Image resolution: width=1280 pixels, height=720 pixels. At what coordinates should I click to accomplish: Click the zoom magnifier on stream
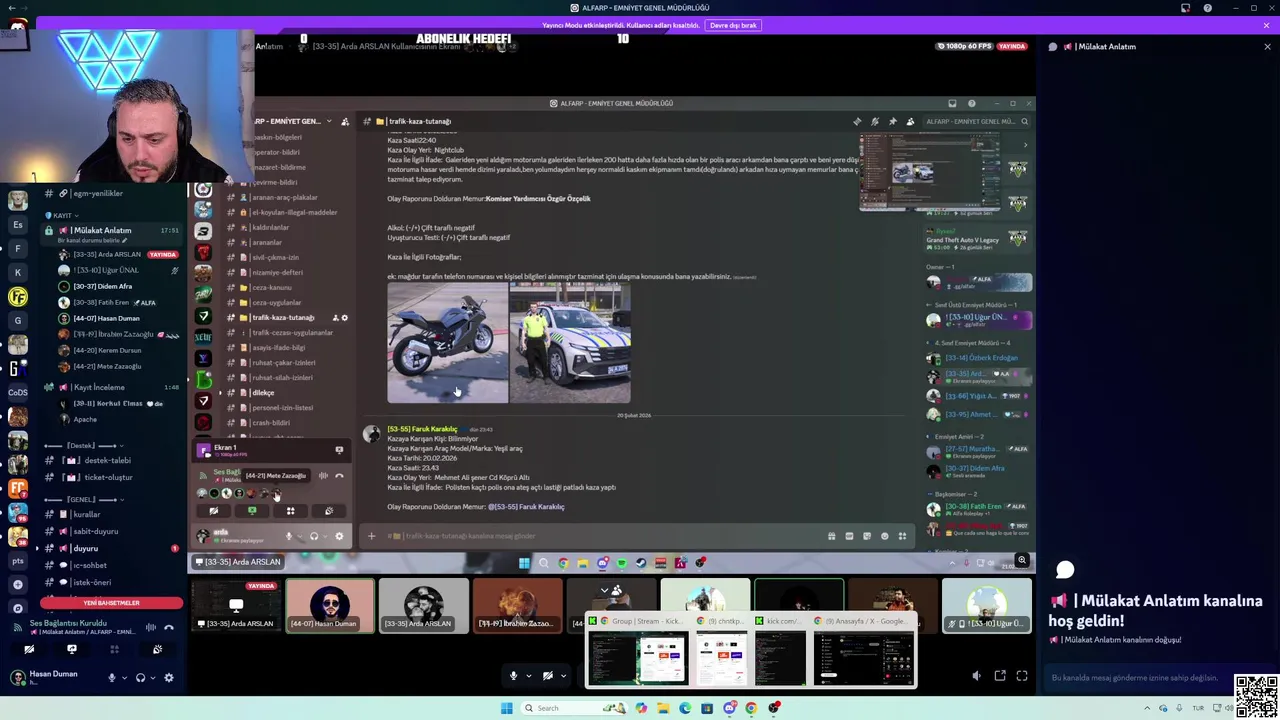tap(1021, 561)
